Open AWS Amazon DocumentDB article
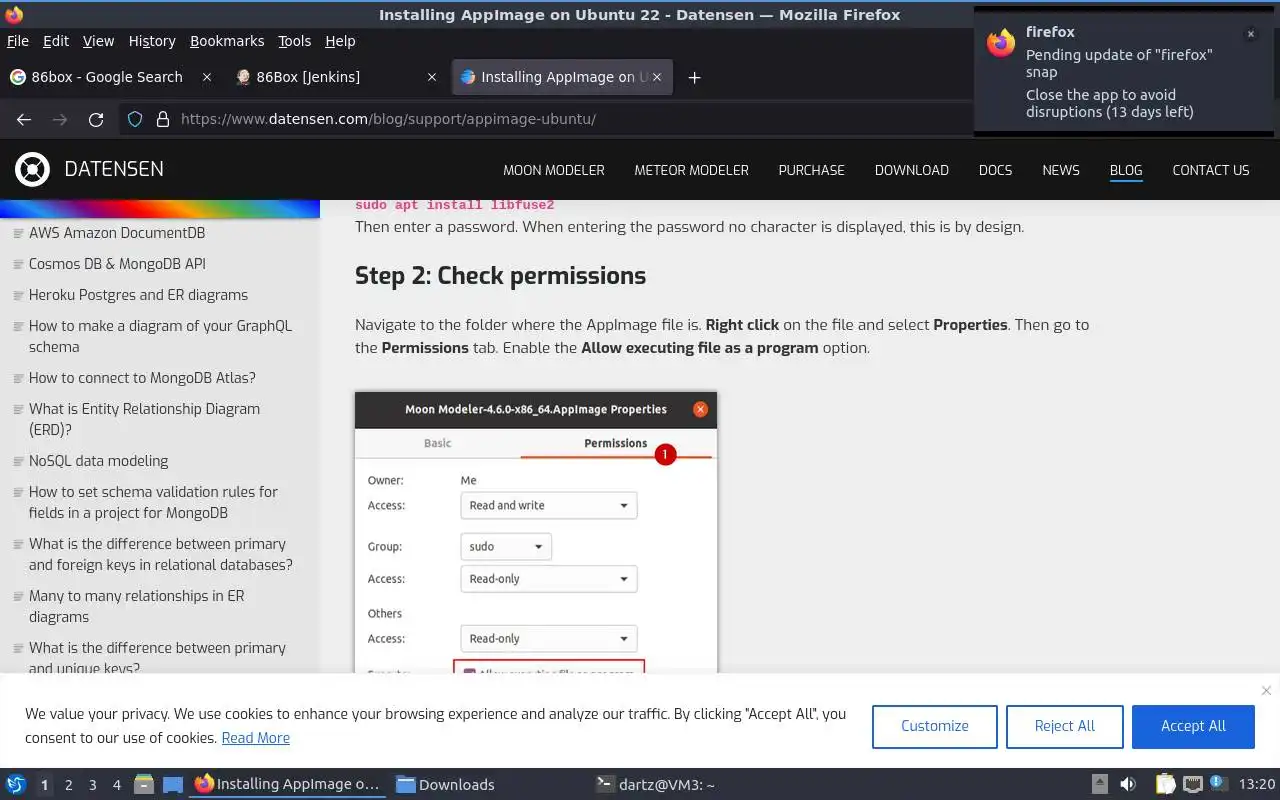The height and width of the screenshot is (800, 1280). pos(117,233)
